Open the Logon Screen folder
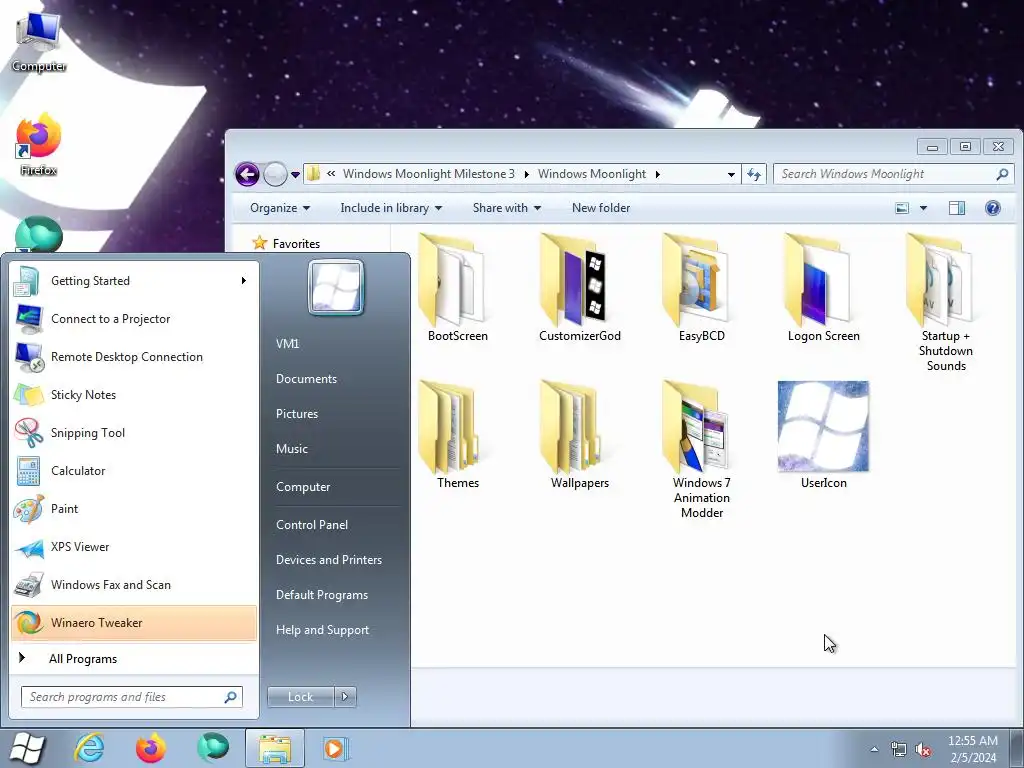Image resolution: width=1024 pixels, height=768 pixels. pos(824,288)
